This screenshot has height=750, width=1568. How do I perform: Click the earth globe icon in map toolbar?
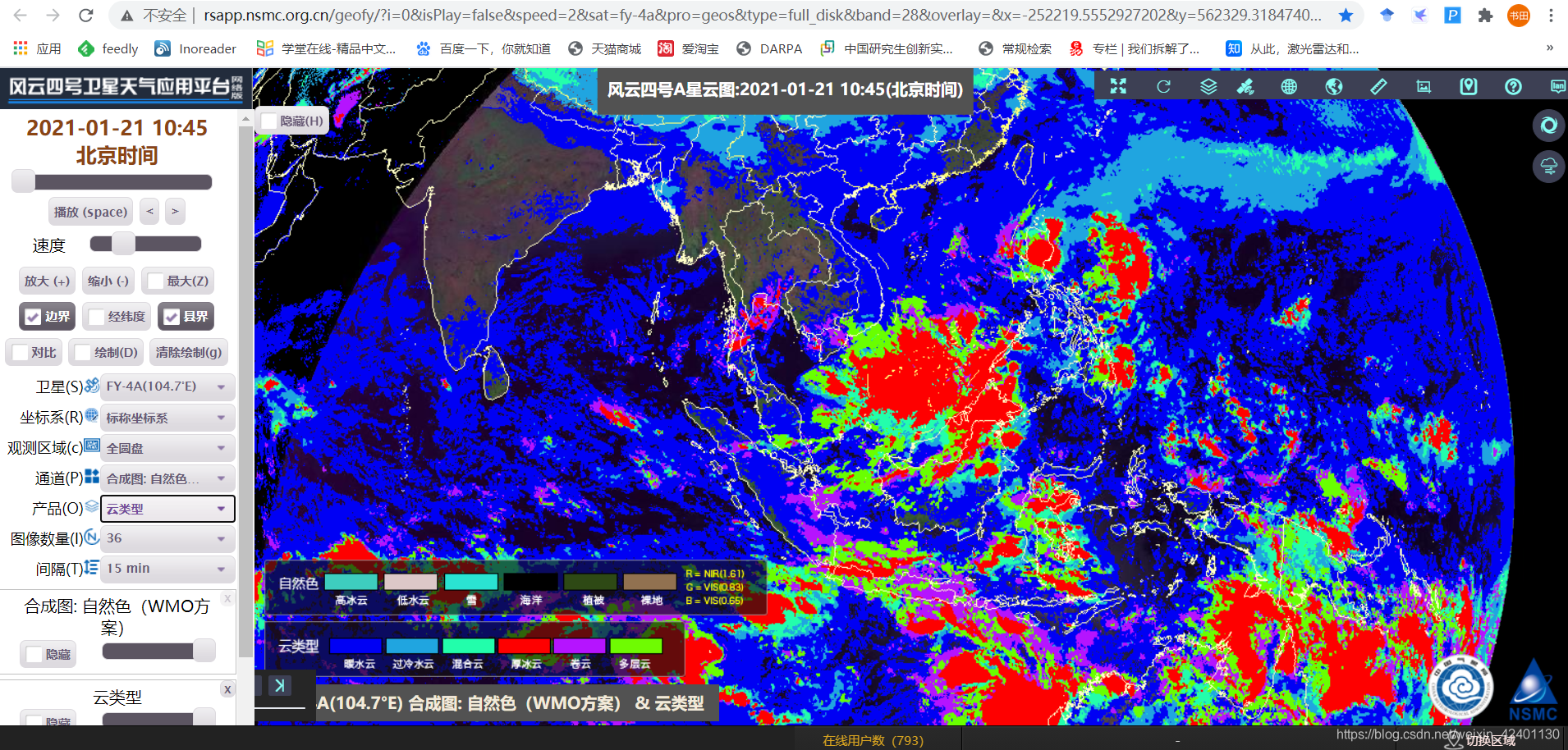coord(1334,86)
